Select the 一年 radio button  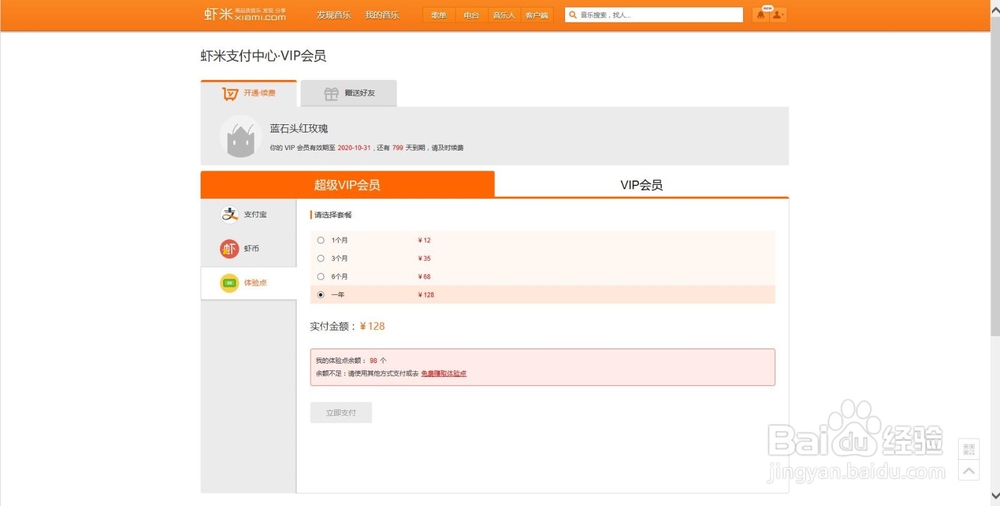click(321, 295)
